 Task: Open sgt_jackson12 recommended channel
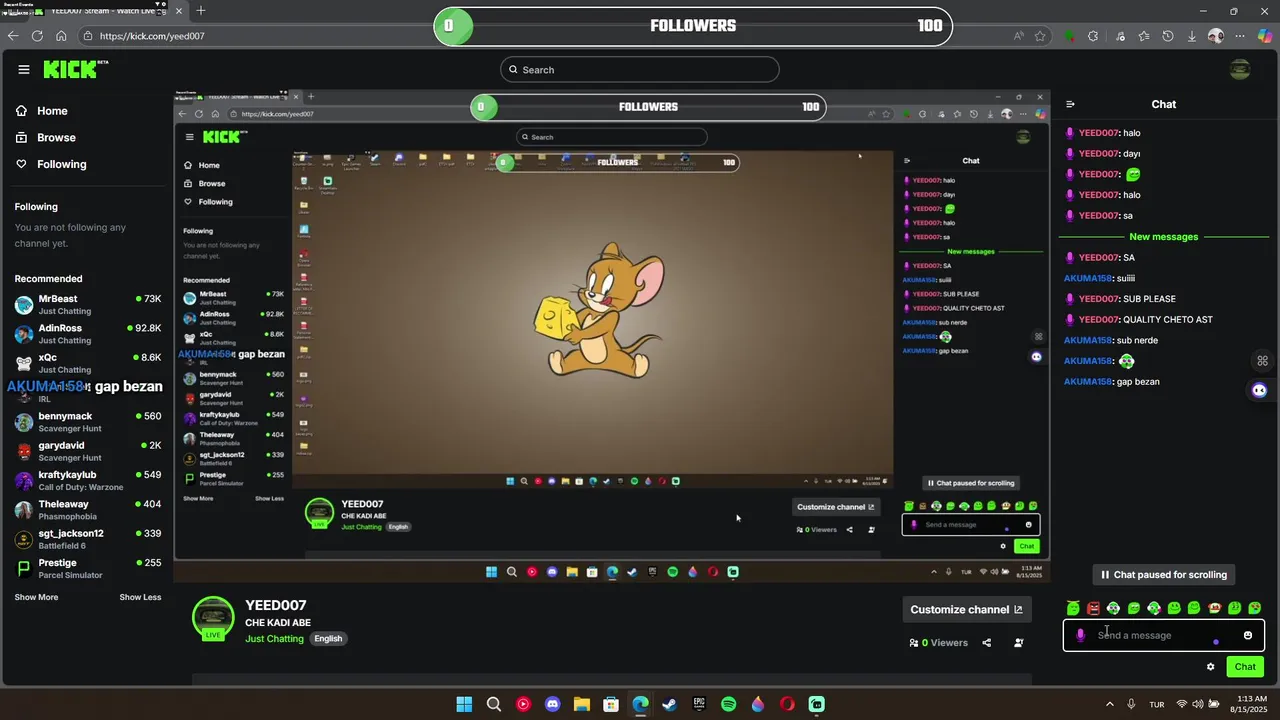coord(88,539)
